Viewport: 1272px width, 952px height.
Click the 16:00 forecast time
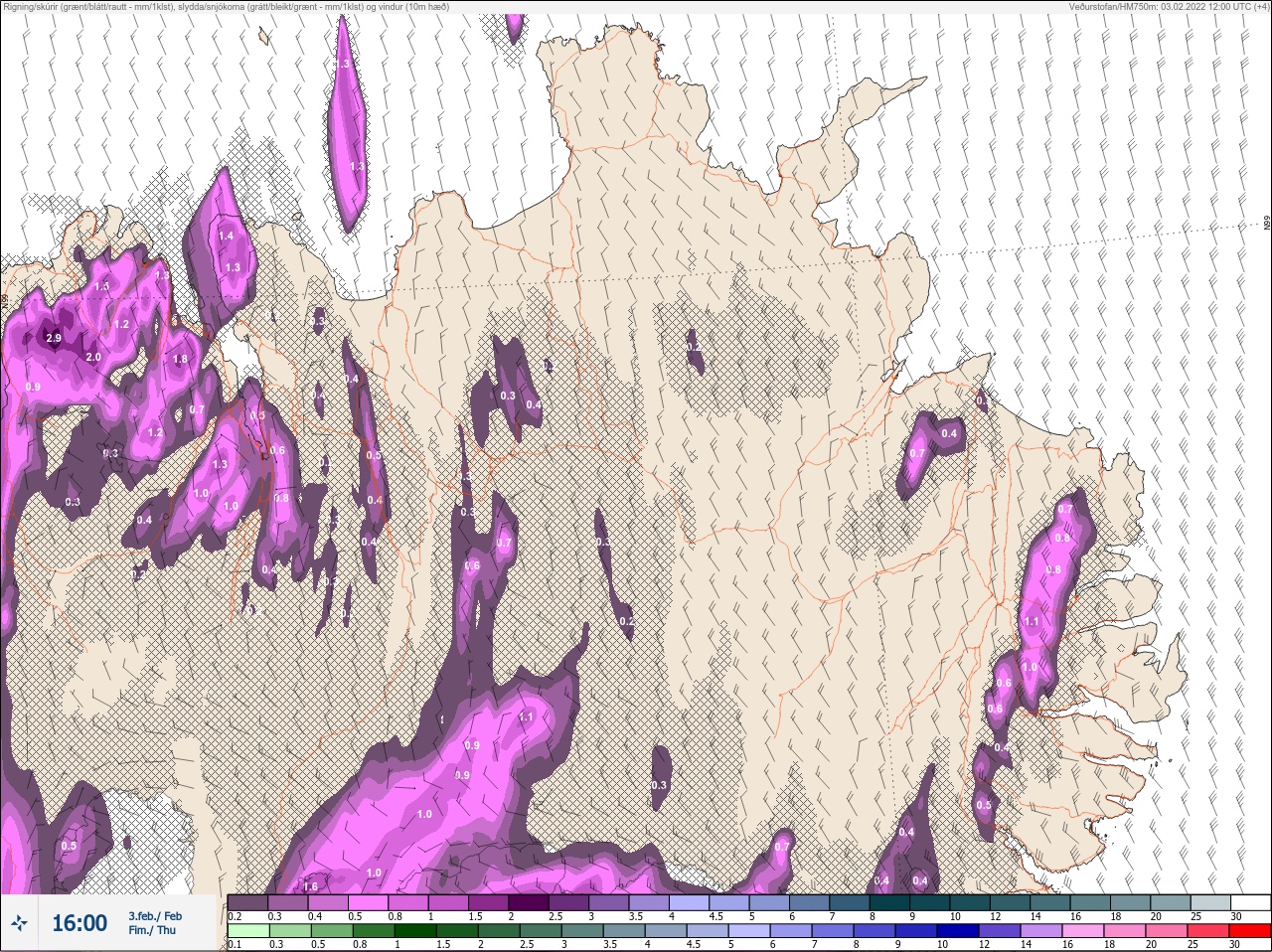(x=79, y=923)
